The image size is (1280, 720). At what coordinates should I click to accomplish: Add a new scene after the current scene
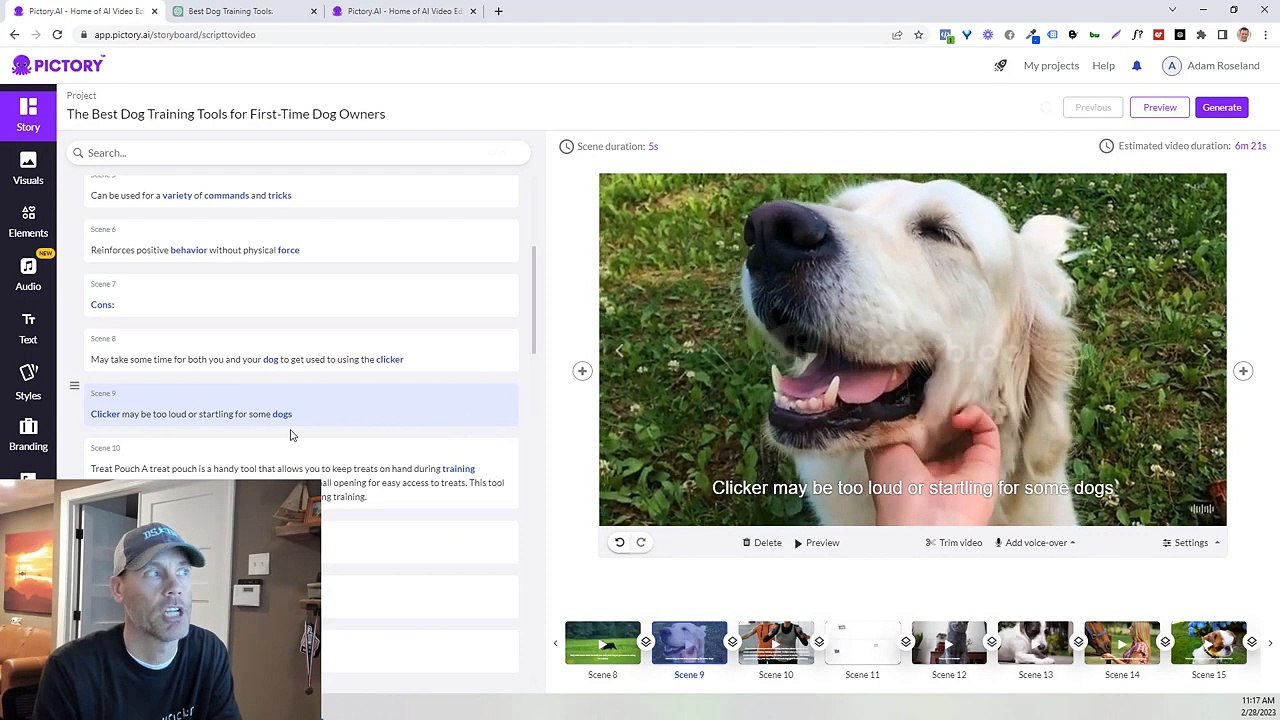pyautogui.click(x=1243, y=371)
